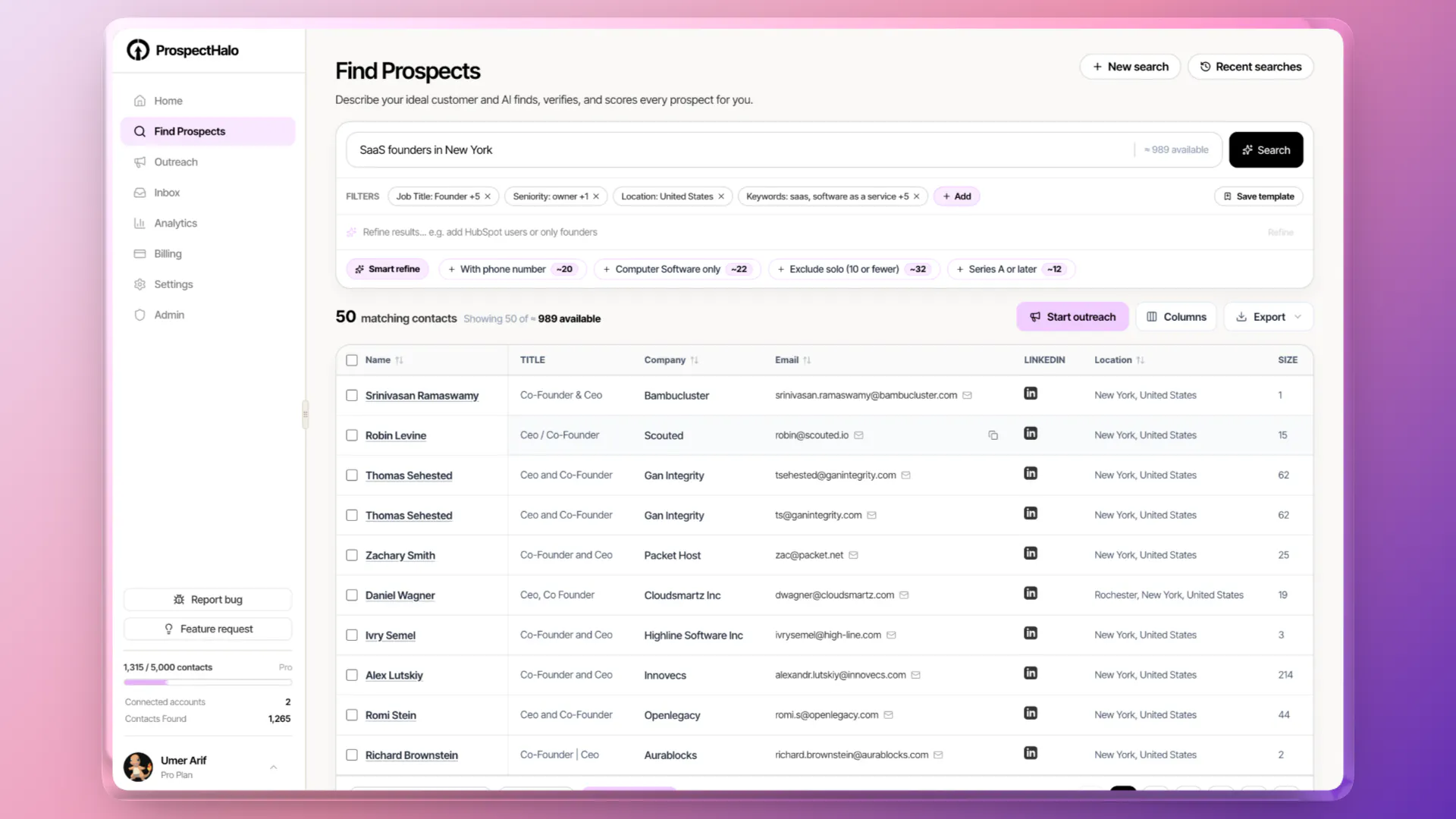Open Admin in the sidebar
1456x819 pixels.
tap(208, 315)
